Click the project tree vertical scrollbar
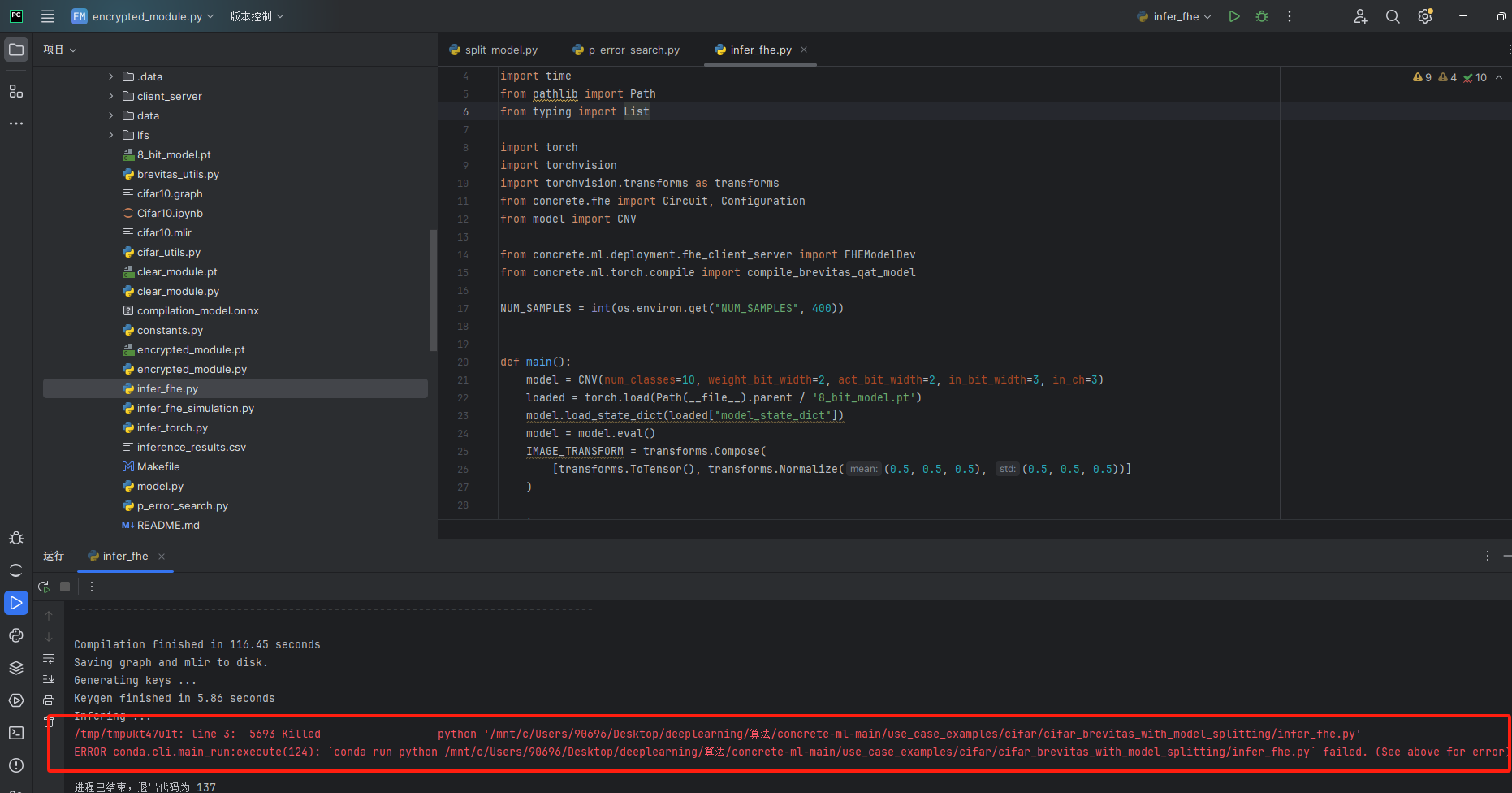 click(x=433, y=291)
